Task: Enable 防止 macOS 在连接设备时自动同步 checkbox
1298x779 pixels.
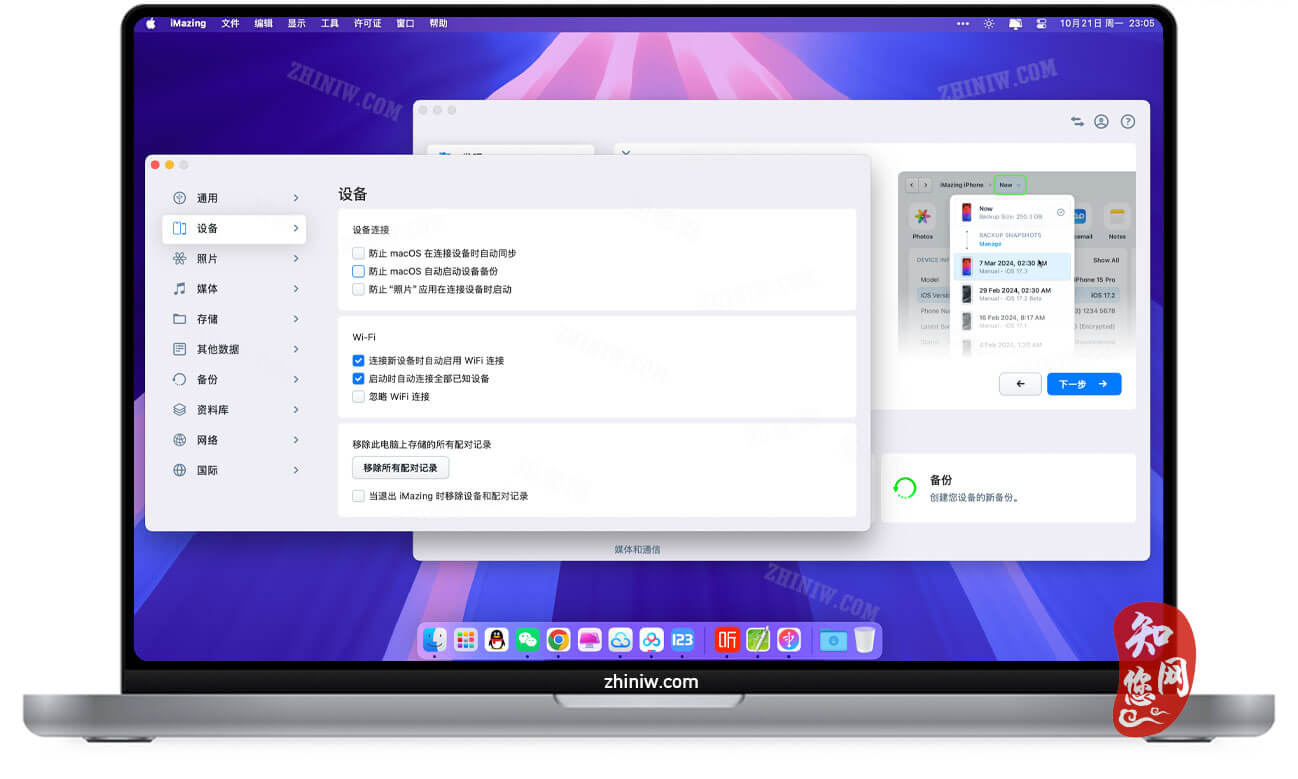Action: 359,253
